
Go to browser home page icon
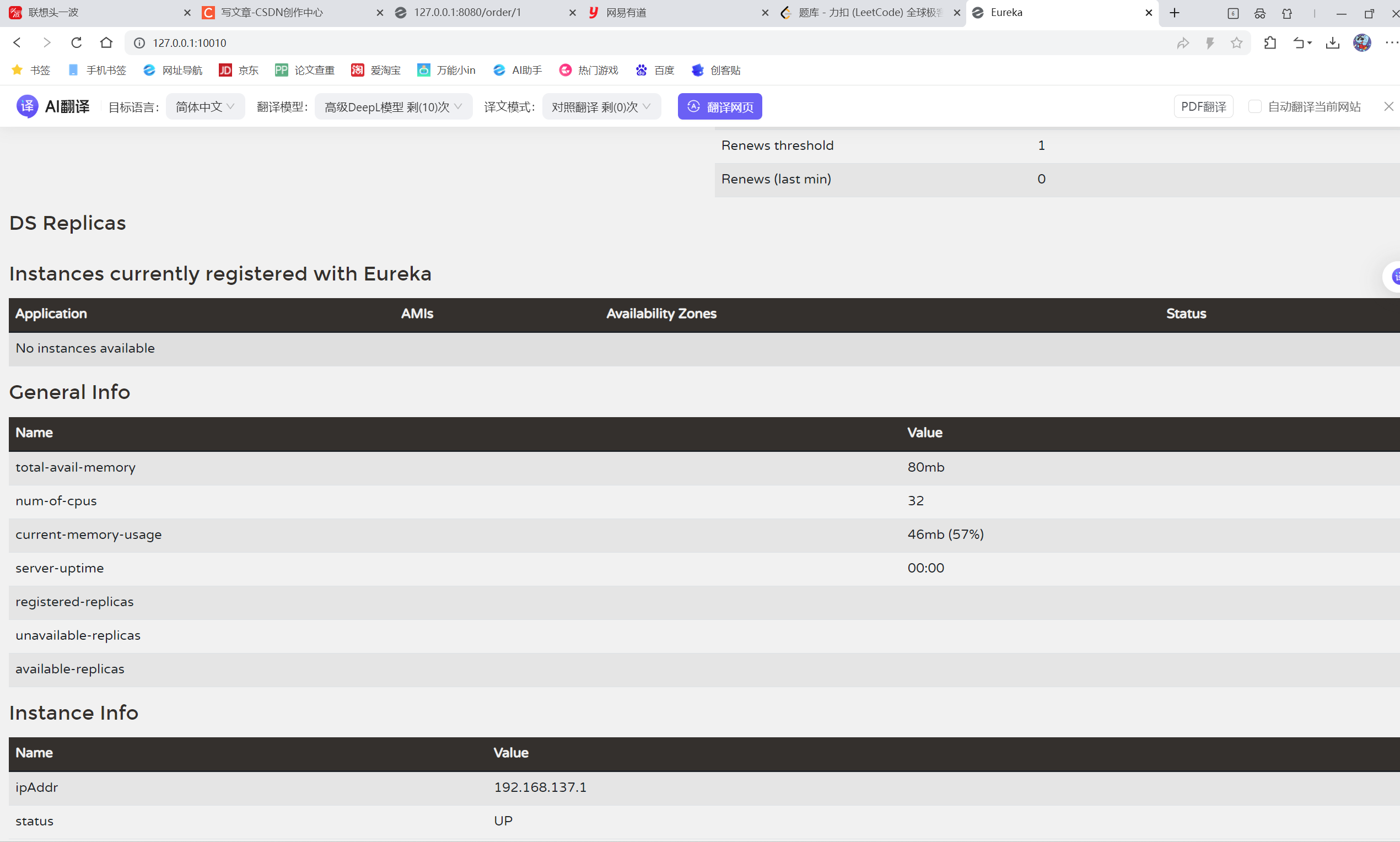click(106, 42)
